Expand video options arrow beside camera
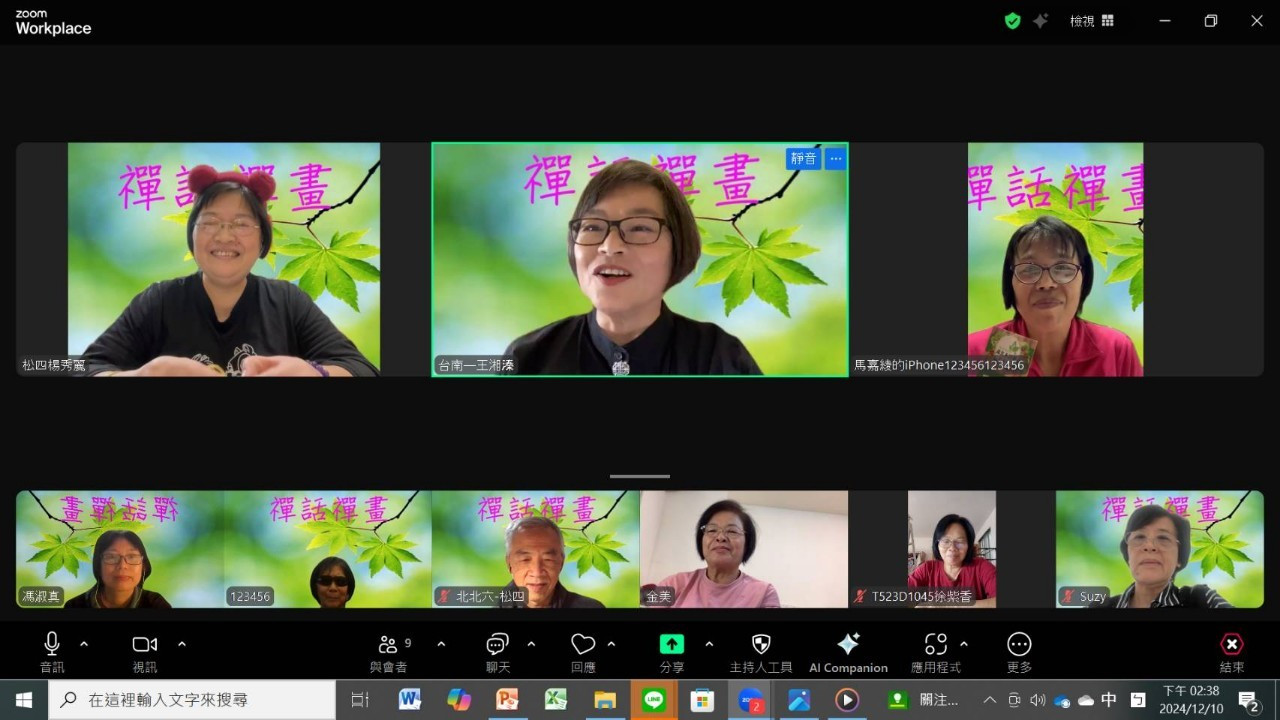Screen dimensions: 1280x720 [182, 644]
